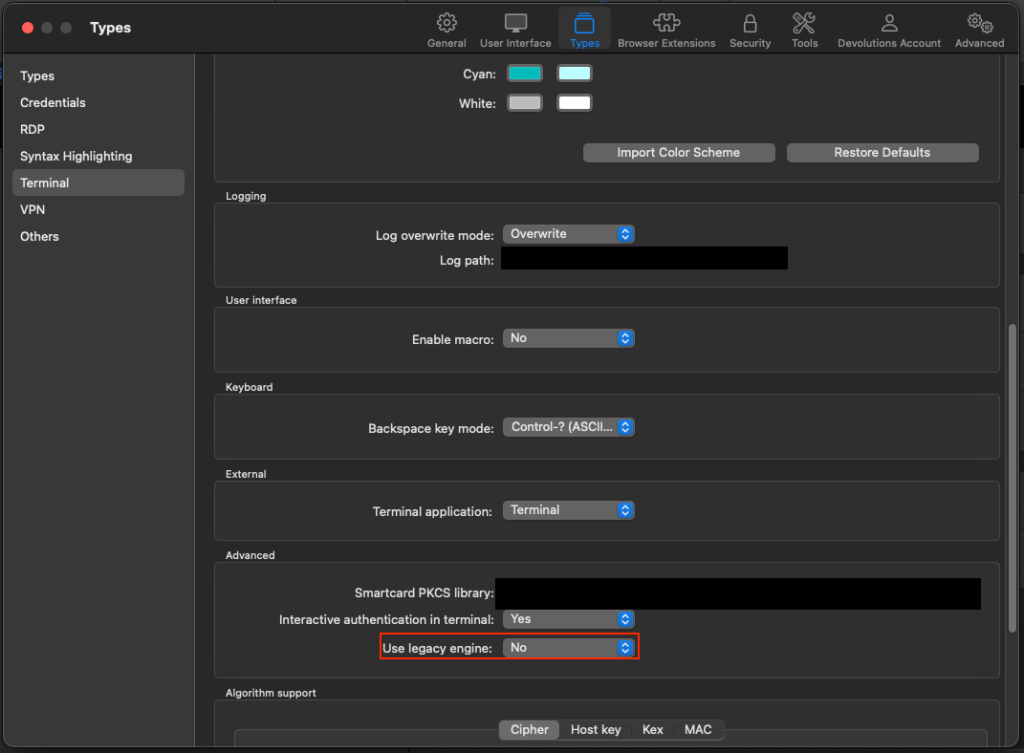This screenshot has height=753, width=1024.
Task: Click the Import Color Scheme button
Action: coord(679,153)
